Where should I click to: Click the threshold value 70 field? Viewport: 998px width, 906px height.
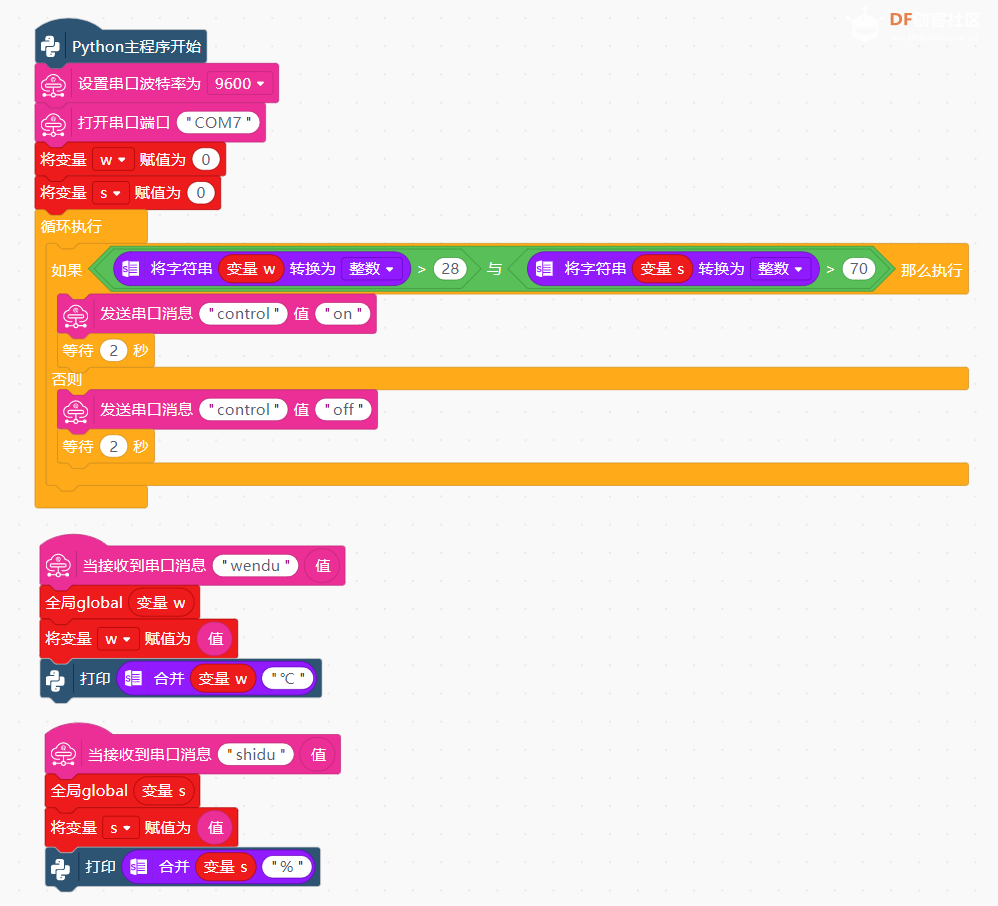857,269
